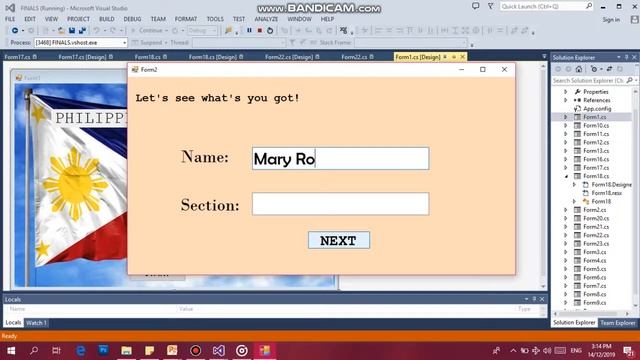Image resolution: width=640 pixels, height=360 pixels.
Task: Open the BUILD menu
Action: pyautogui.click(x=107, y=19)
